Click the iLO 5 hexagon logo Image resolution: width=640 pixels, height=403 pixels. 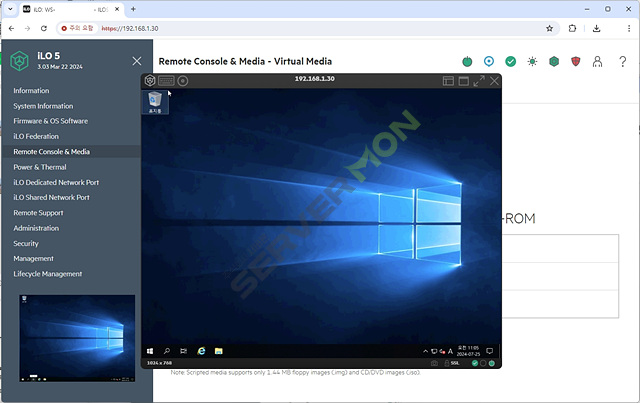19,61
